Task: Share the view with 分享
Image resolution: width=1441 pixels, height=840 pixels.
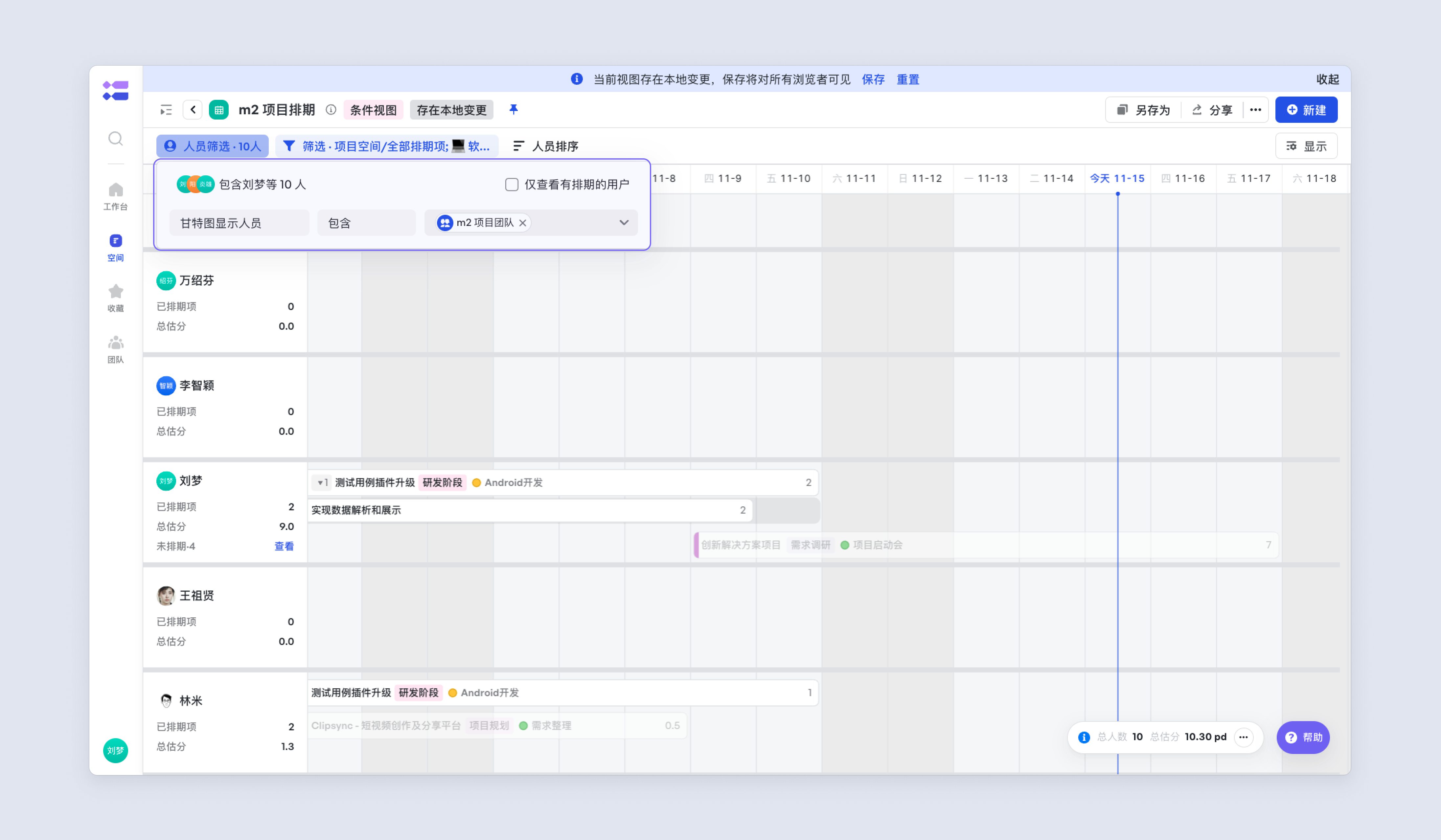Action: pyautogui.click(x=1212, y=110)
